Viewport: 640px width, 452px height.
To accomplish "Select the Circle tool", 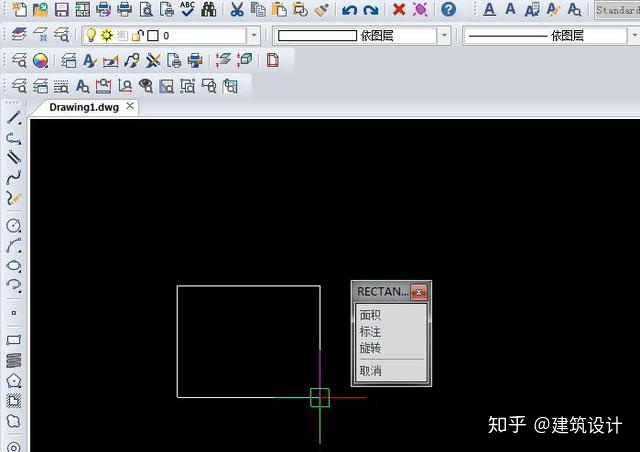I will [14, 225].
